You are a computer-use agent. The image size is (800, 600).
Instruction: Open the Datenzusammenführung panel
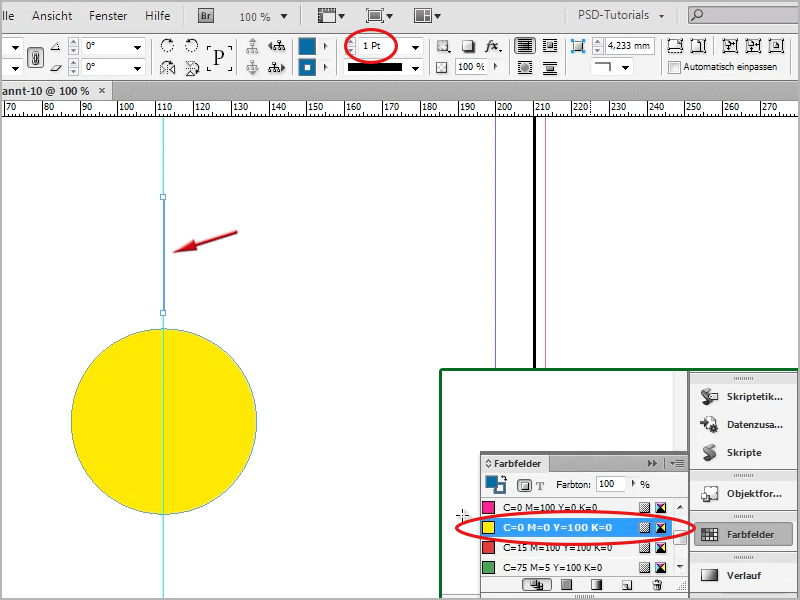coord(743,424)
